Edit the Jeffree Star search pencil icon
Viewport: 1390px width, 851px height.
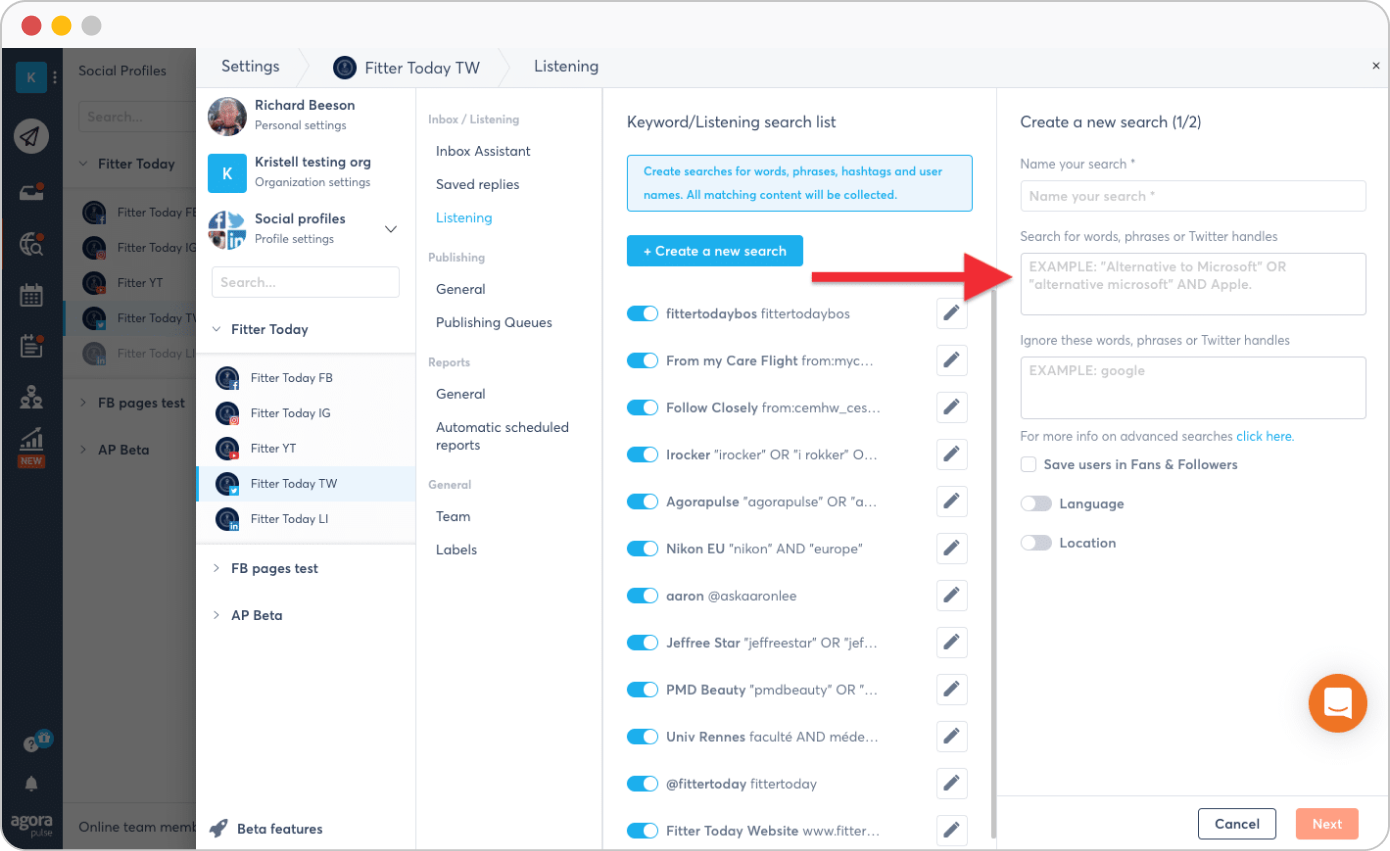point(952,643)
